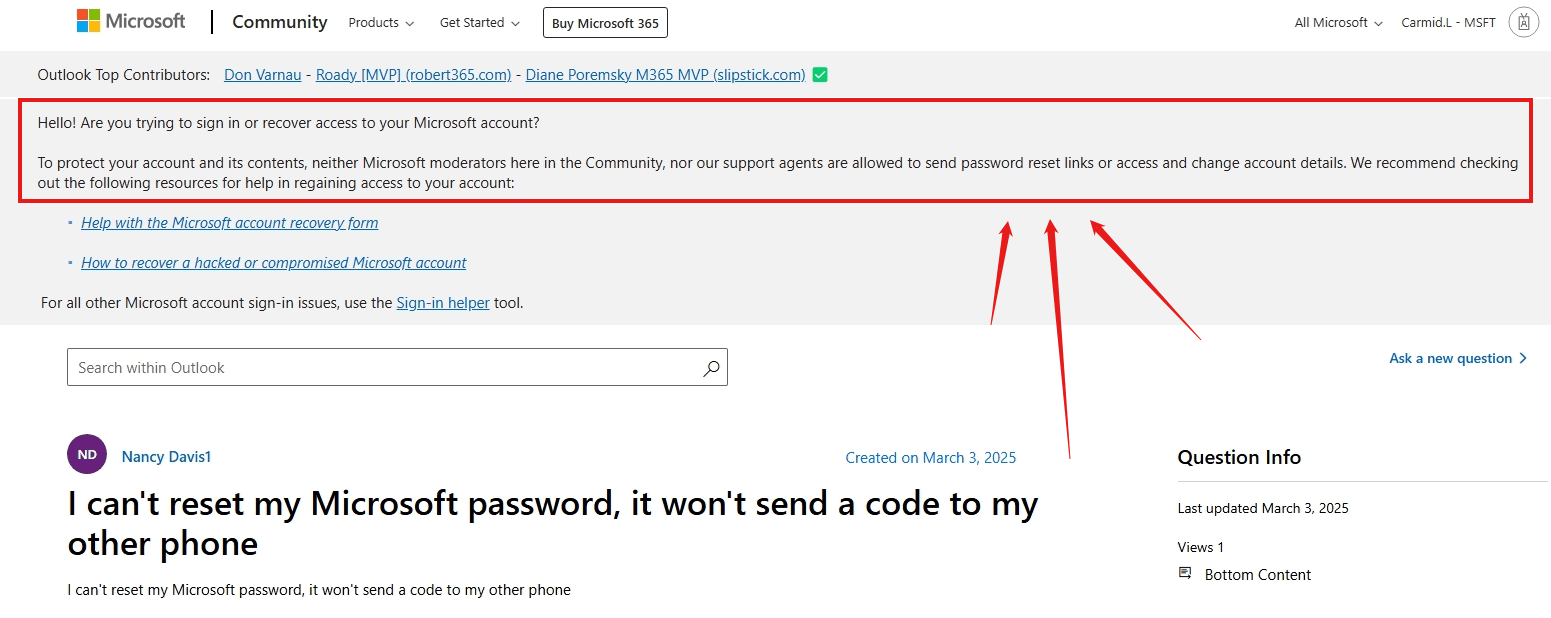Click the green verified badge after Diane Poremsky
Screen dimensions: 1551x618
pos(819,73)
